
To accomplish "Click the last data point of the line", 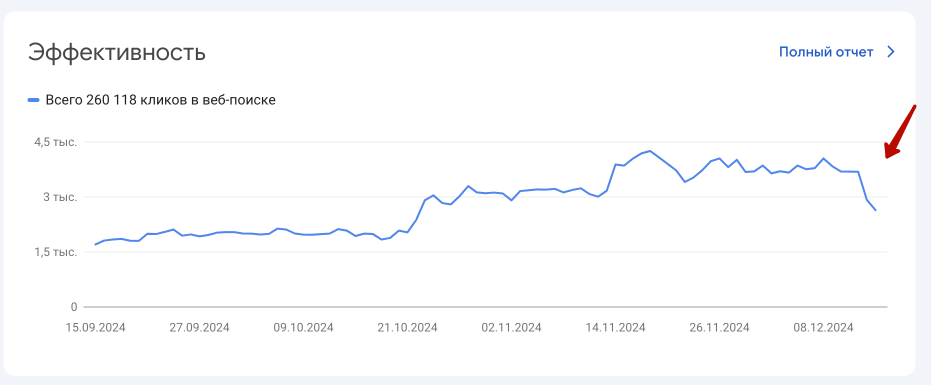I will tap(875, 210).
